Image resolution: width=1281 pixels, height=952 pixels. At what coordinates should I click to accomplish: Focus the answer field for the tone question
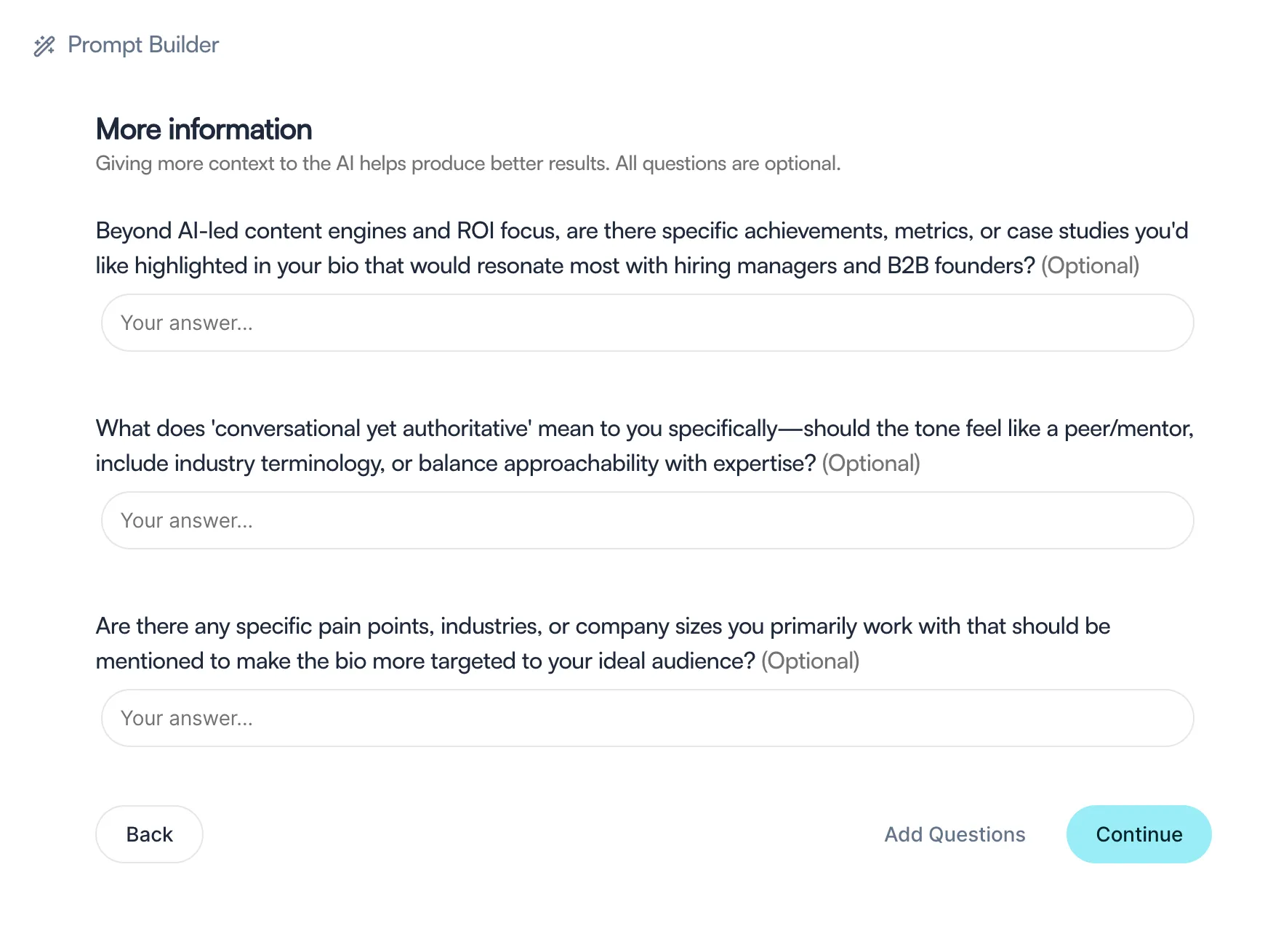click(x=647, y=520)
